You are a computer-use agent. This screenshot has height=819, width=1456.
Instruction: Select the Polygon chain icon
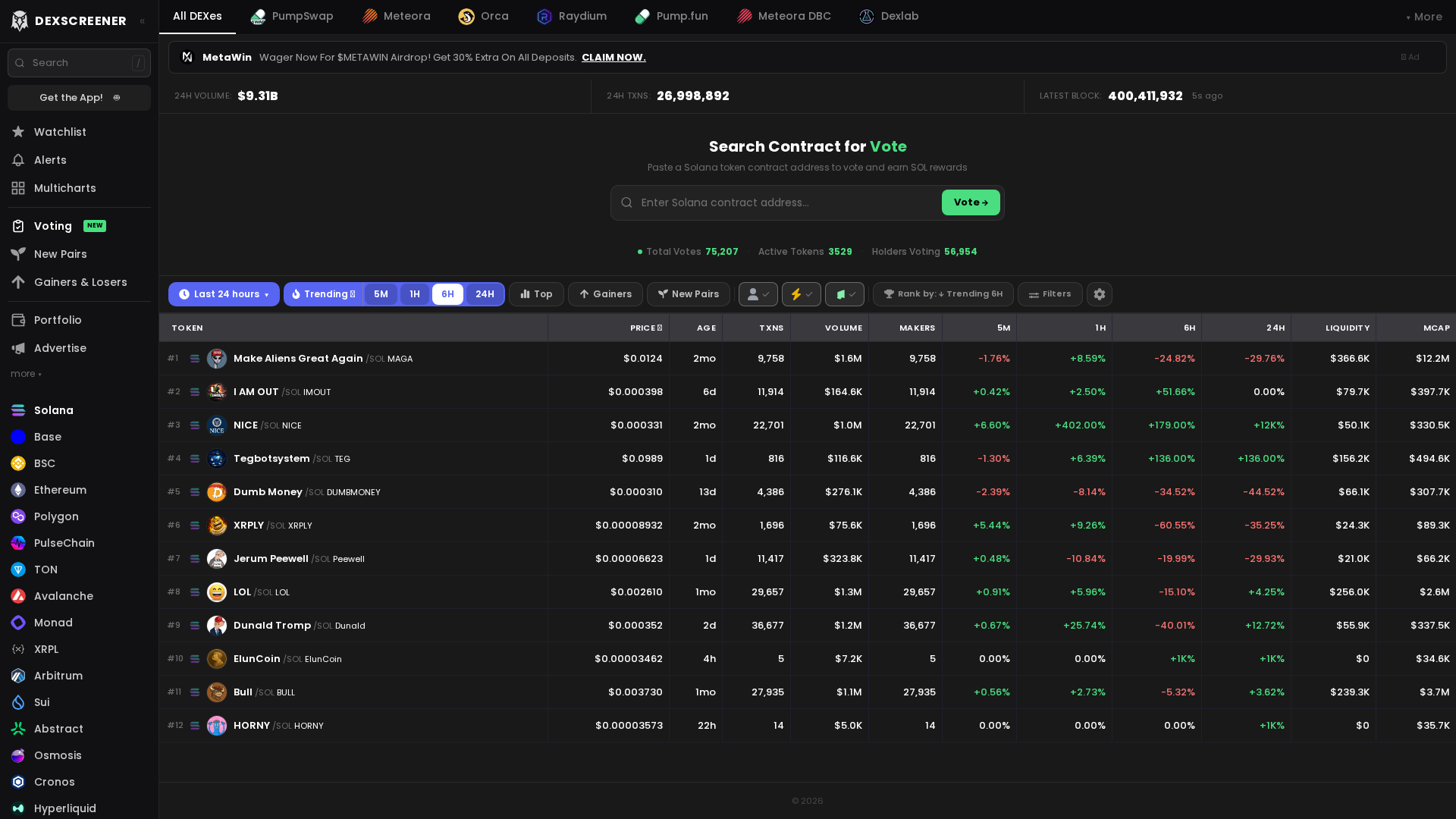tap(18, 516)
